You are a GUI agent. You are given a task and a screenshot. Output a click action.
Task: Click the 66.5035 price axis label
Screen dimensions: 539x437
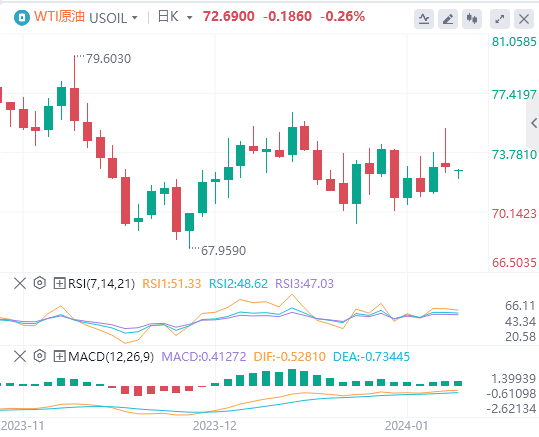(514, 263)
